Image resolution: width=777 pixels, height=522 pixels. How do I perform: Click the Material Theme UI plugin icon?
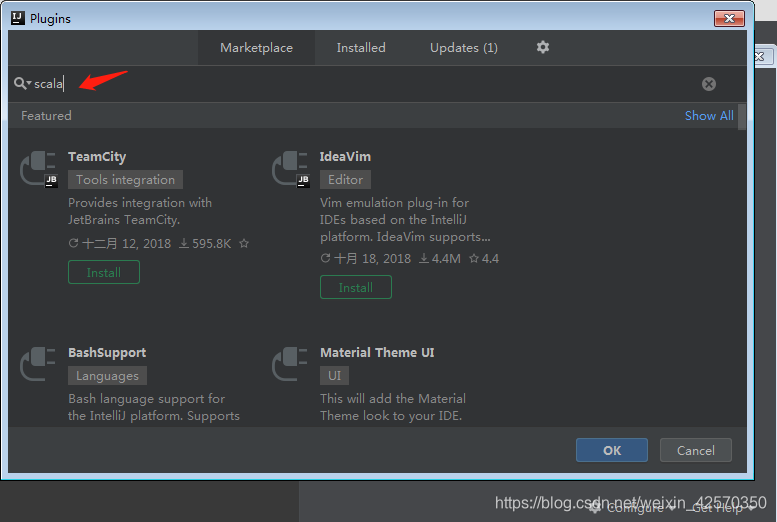point(290,364)
